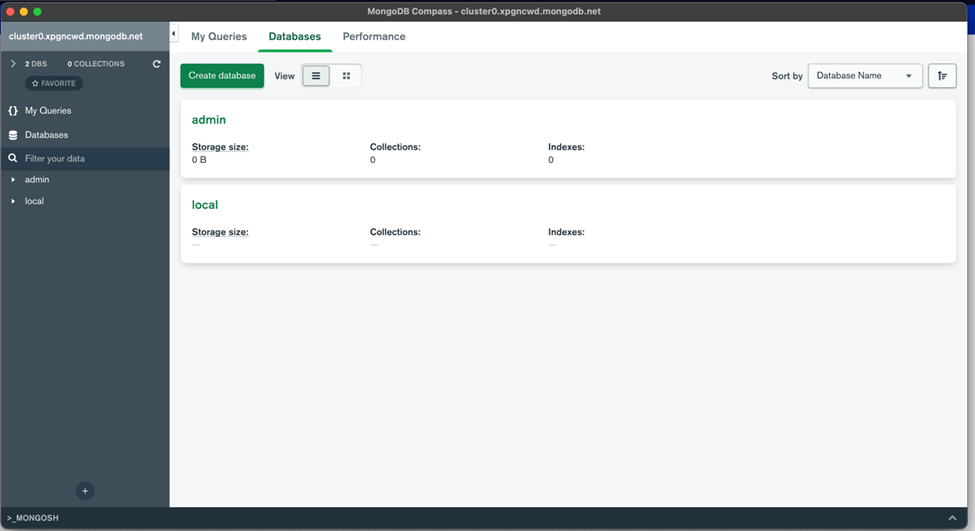Click the 0 COLLECTIONS counter
Image resolution: width=975 pixels, height=531 pixels.
coord(96,64)
